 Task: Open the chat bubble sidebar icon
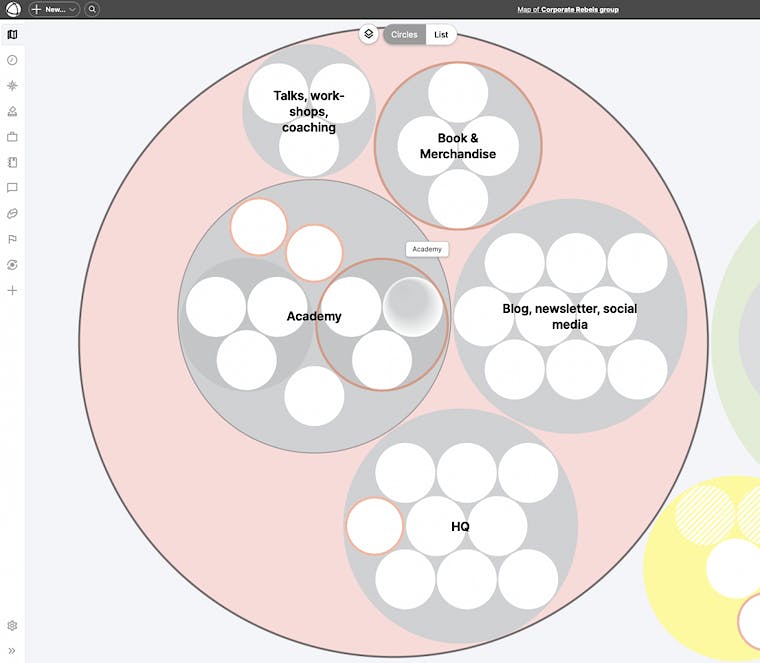click(12, 188)
